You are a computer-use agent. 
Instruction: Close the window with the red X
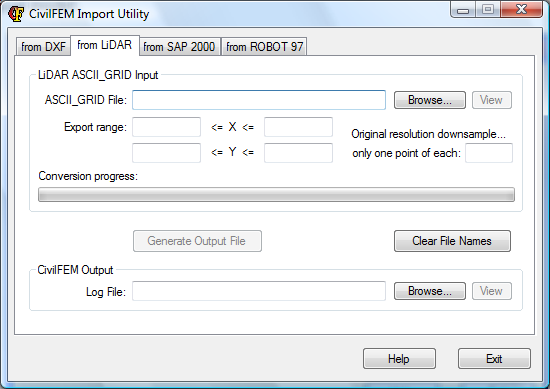tap(522, 10)
